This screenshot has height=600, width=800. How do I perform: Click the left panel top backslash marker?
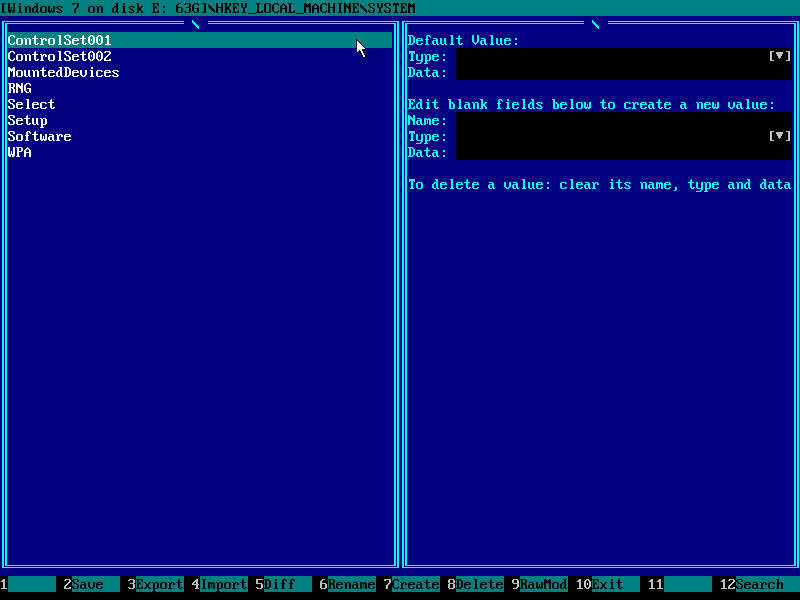click(x=195, y=24)
